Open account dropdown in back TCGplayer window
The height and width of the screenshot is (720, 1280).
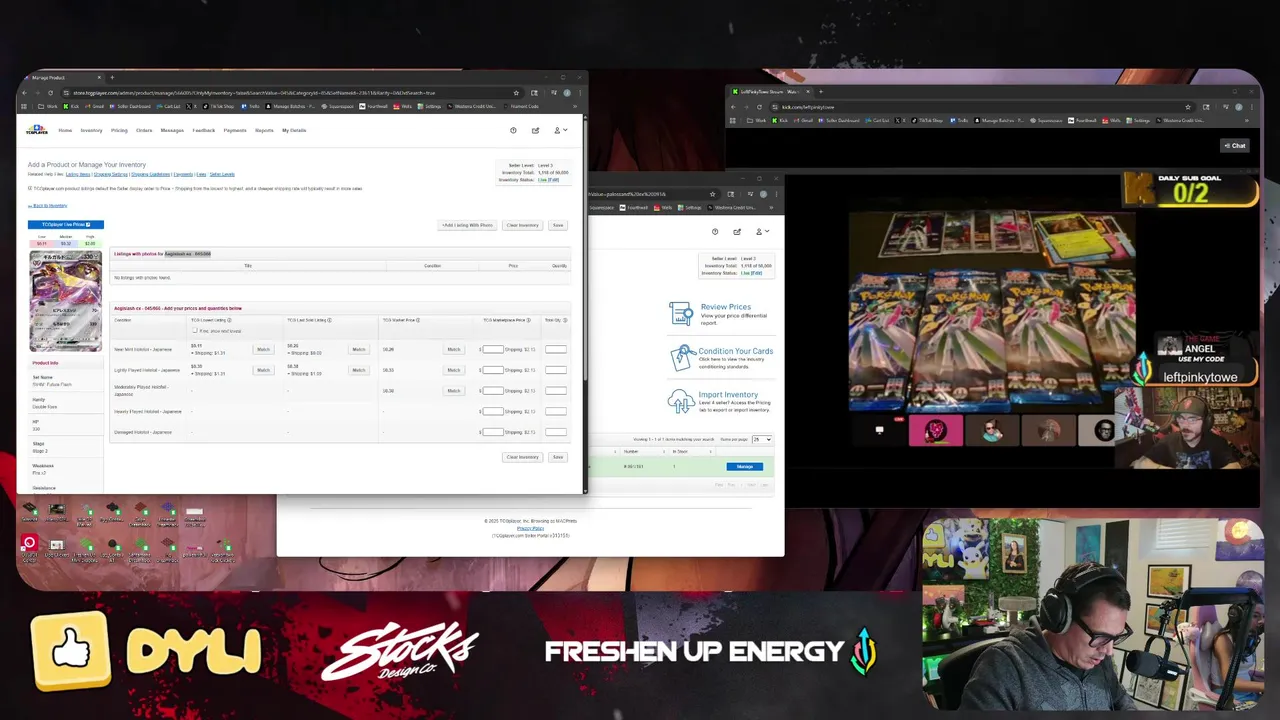point(762,232)
